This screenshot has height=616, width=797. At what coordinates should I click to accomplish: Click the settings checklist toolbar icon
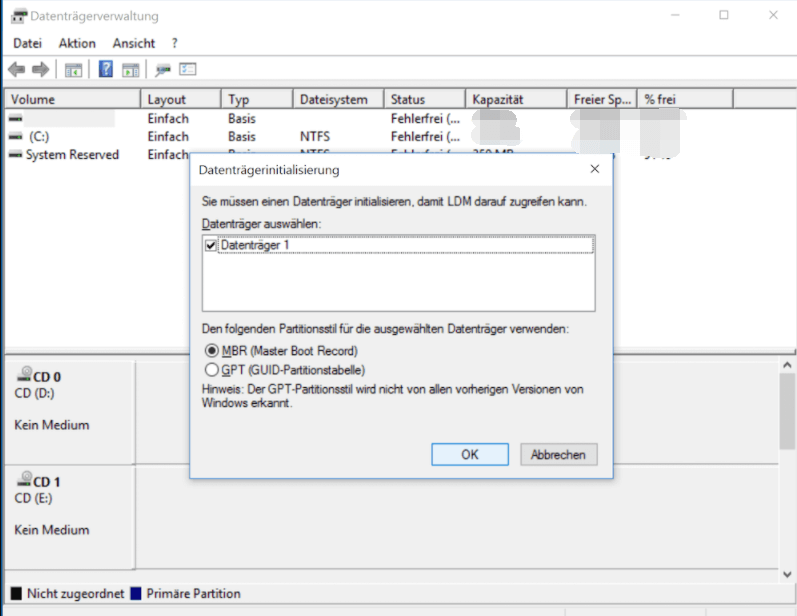pyautogui.click(x=188, y=69)
